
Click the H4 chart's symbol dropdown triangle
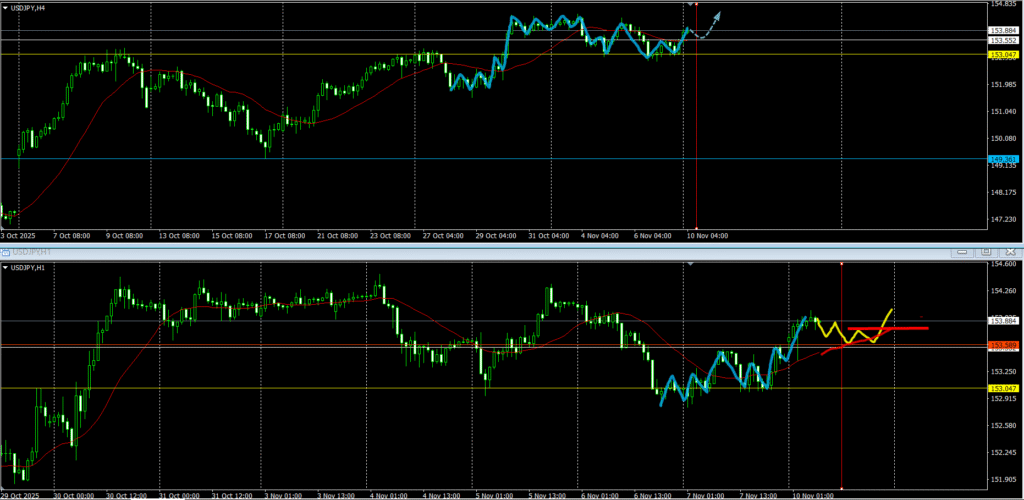point(6,7)
